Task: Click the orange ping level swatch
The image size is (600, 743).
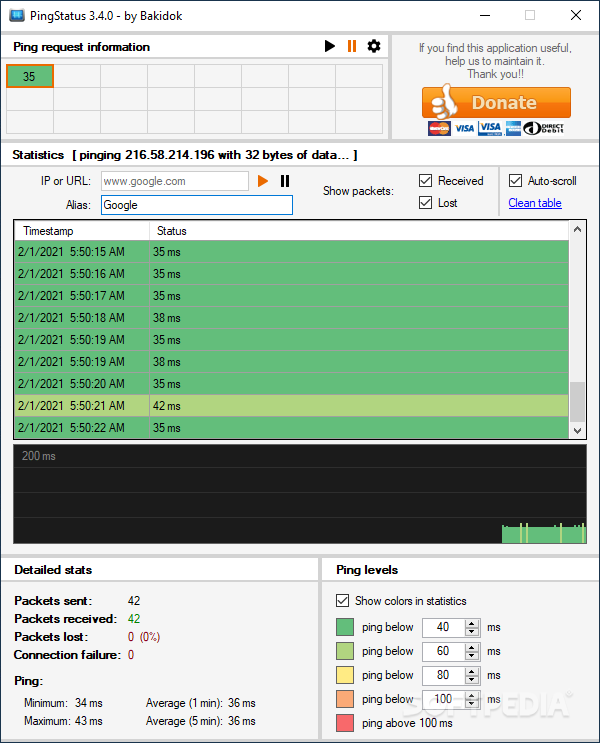Action: (345, 699)
